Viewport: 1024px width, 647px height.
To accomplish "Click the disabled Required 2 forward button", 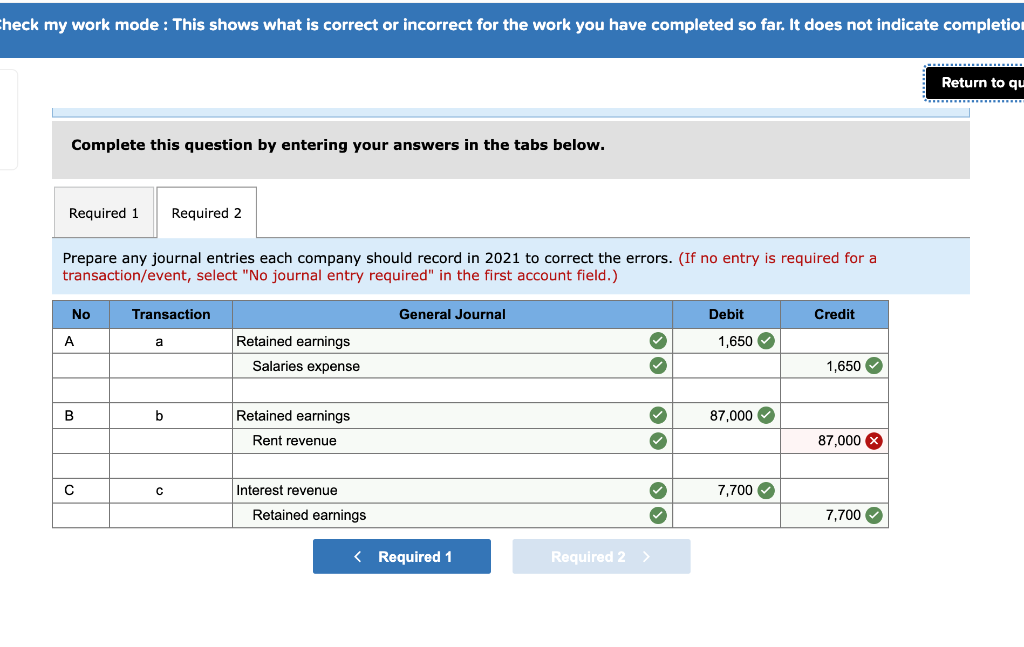I will [601, 556].
